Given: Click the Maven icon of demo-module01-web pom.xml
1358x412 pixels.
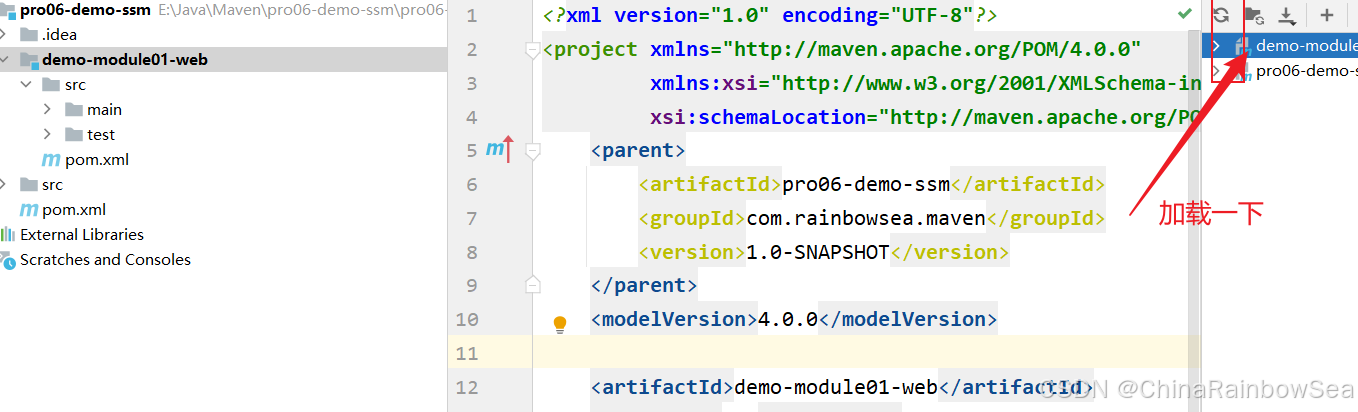Looking at the screenshot, I should pyautogui.click(x=50, y=160).
